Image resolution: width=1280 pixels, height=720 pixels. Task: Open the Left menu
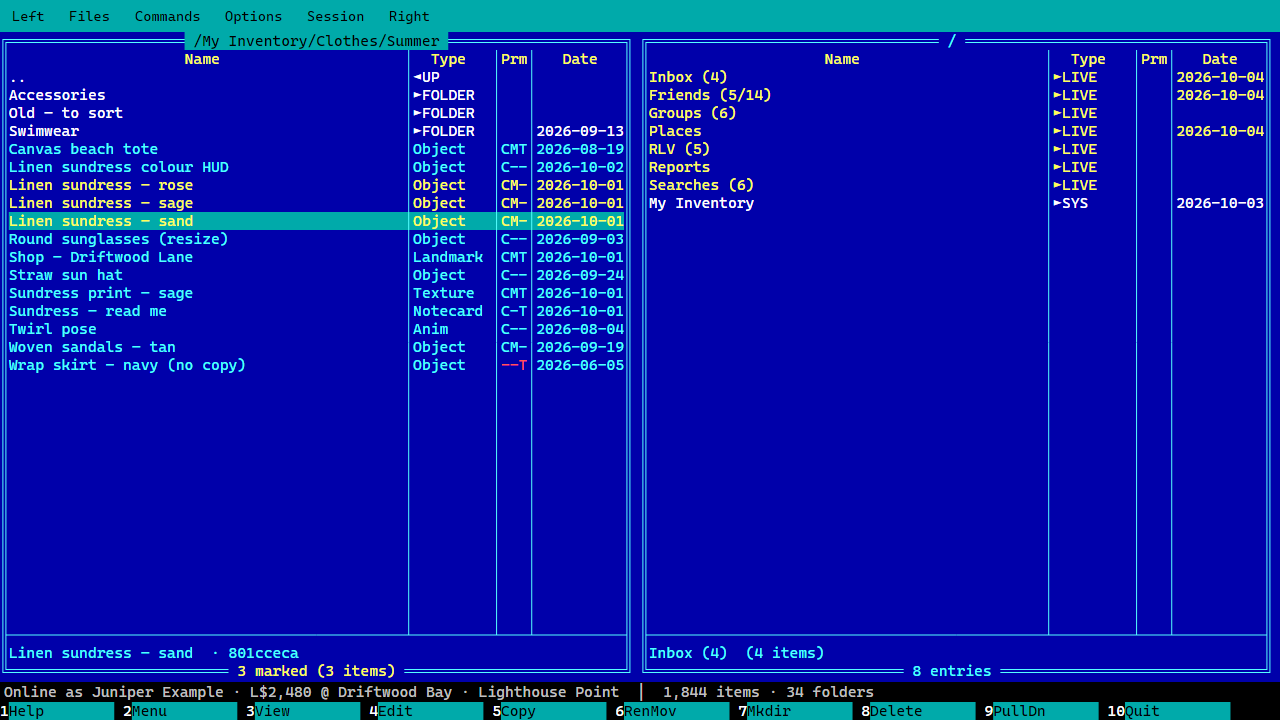tap(28, 16)
